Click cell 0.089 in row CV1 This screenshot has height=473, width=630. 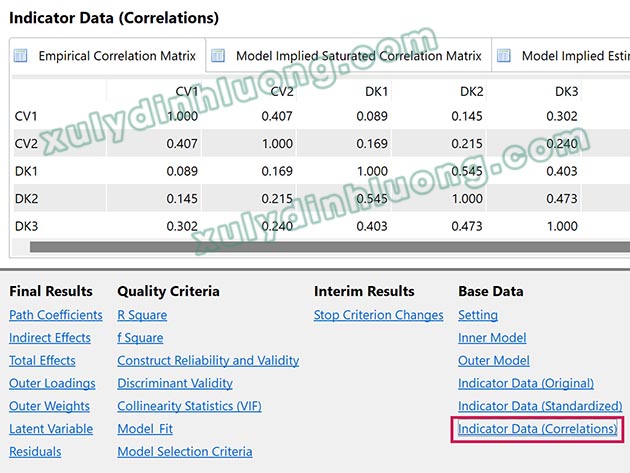[x=372, y=117]
